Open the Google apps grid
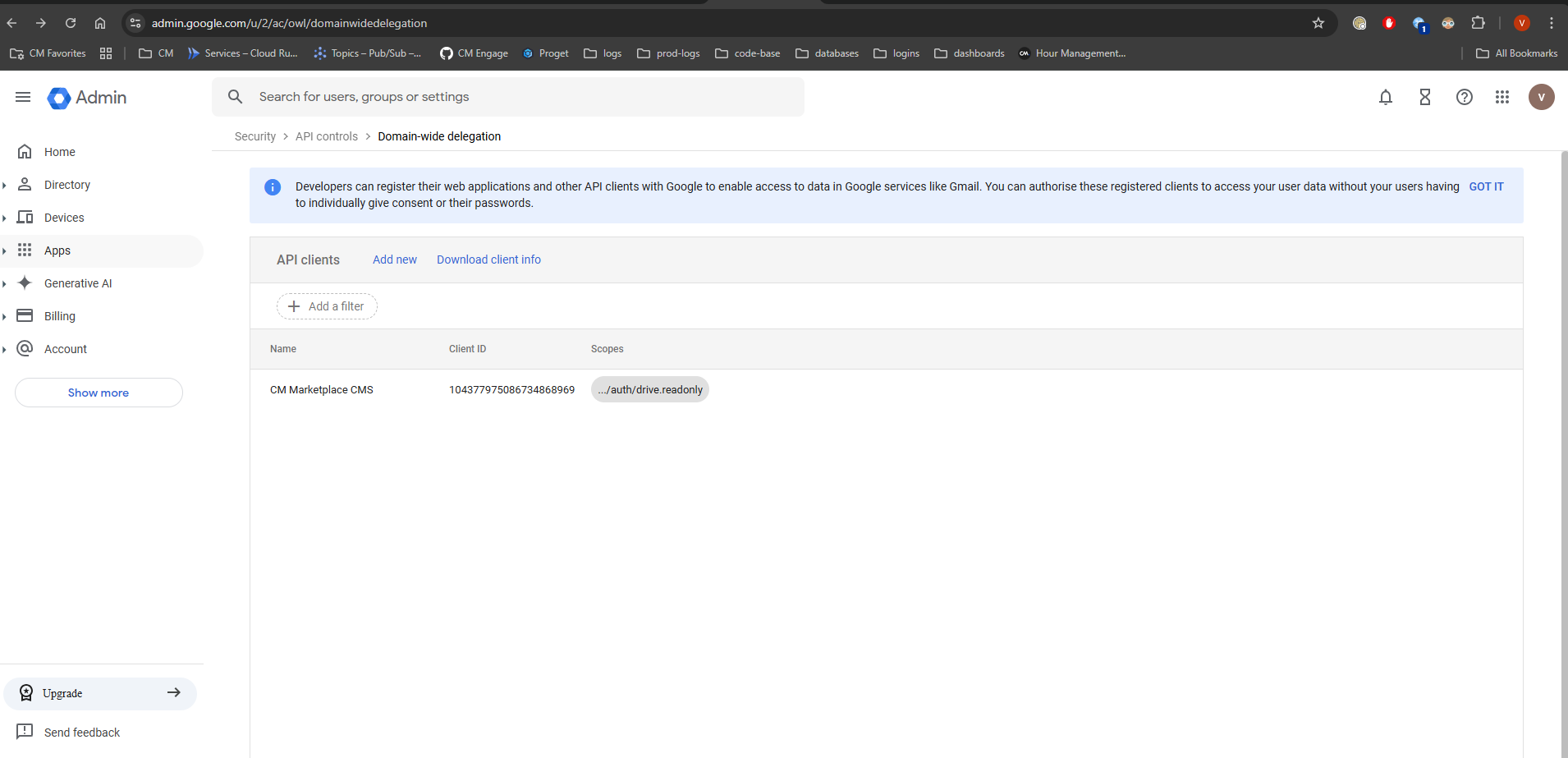Image resolution: width=1568 pixels, height=758 pixels. point(1502,97)
